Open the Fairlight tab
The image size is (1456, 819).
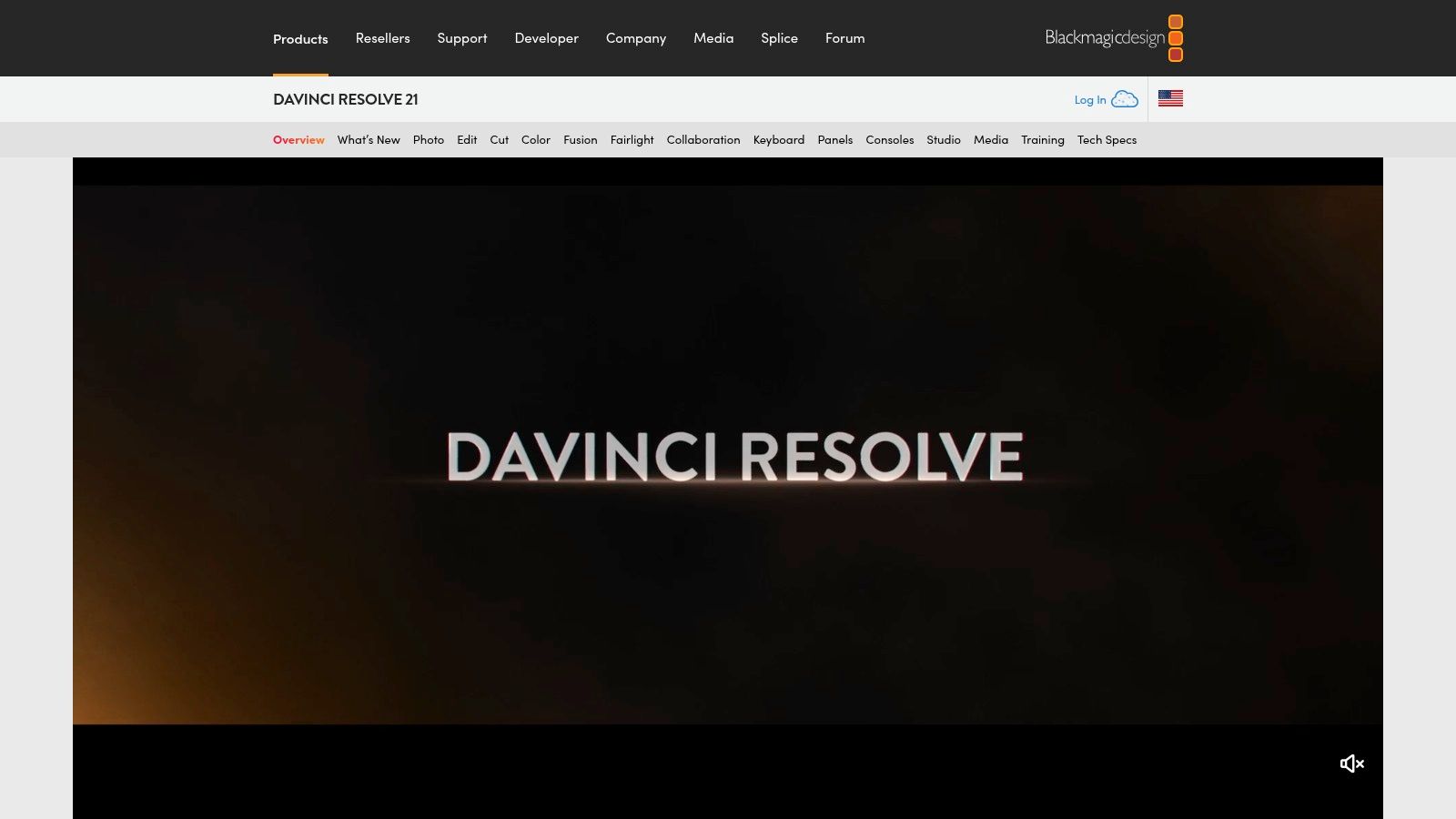tap(632, 139)
